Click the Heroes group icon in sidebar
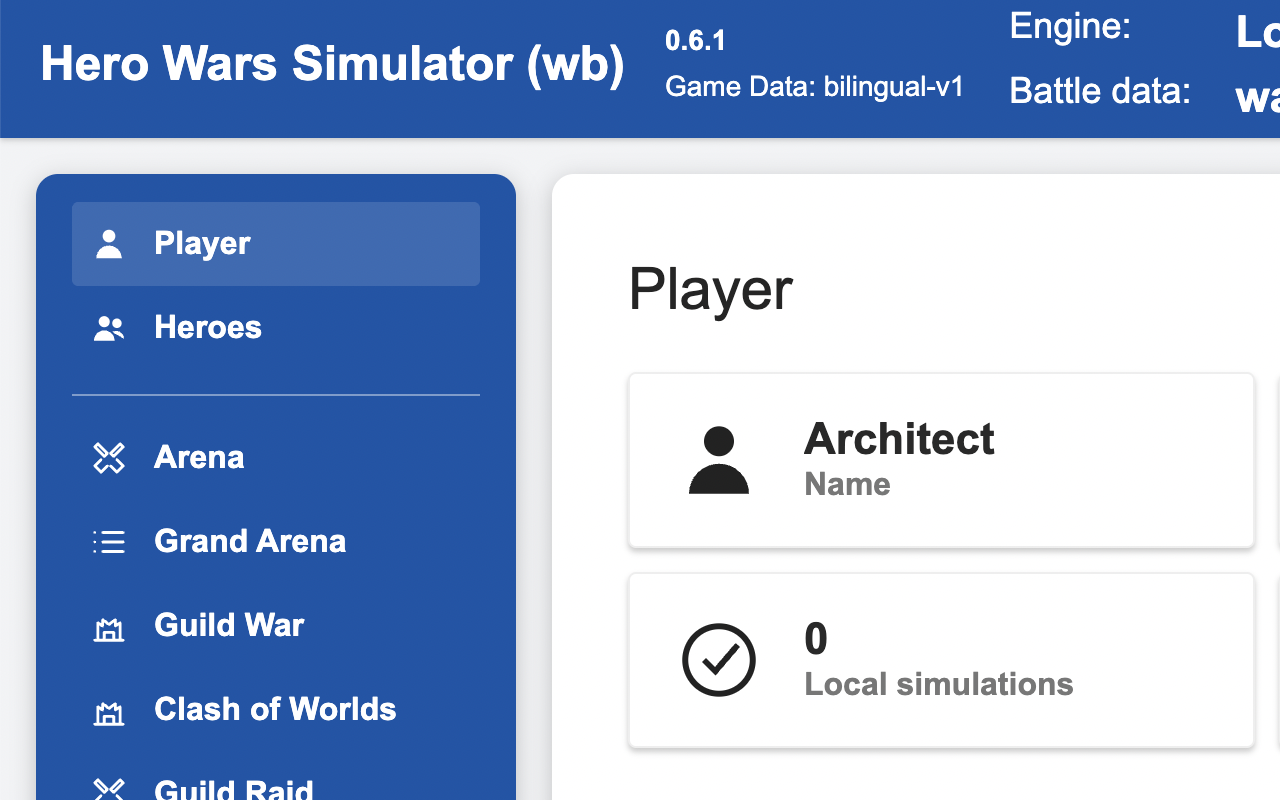 click(x=109, y=328)
